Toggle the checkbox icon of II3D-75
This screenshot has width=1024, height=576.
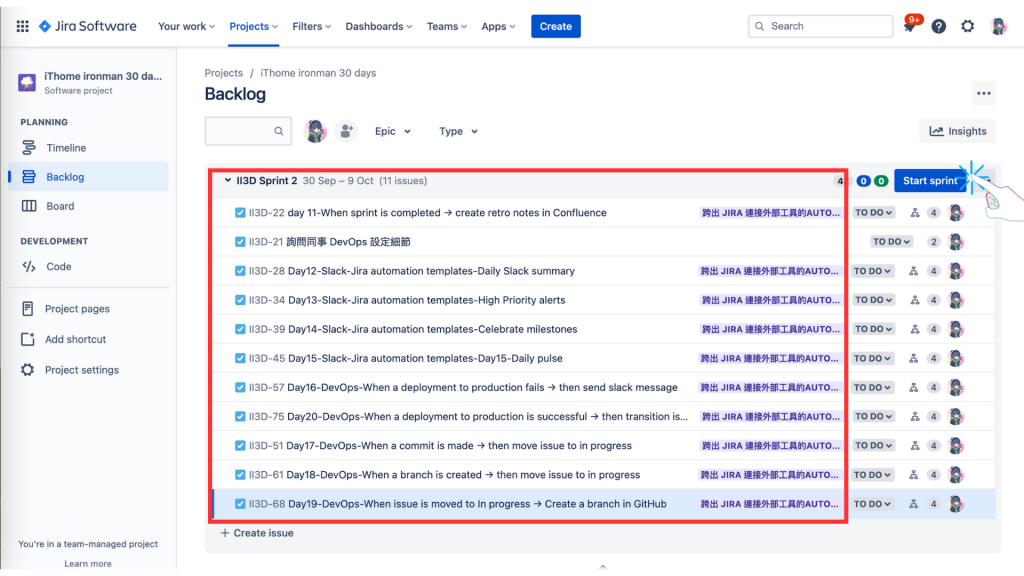[240, 417]
